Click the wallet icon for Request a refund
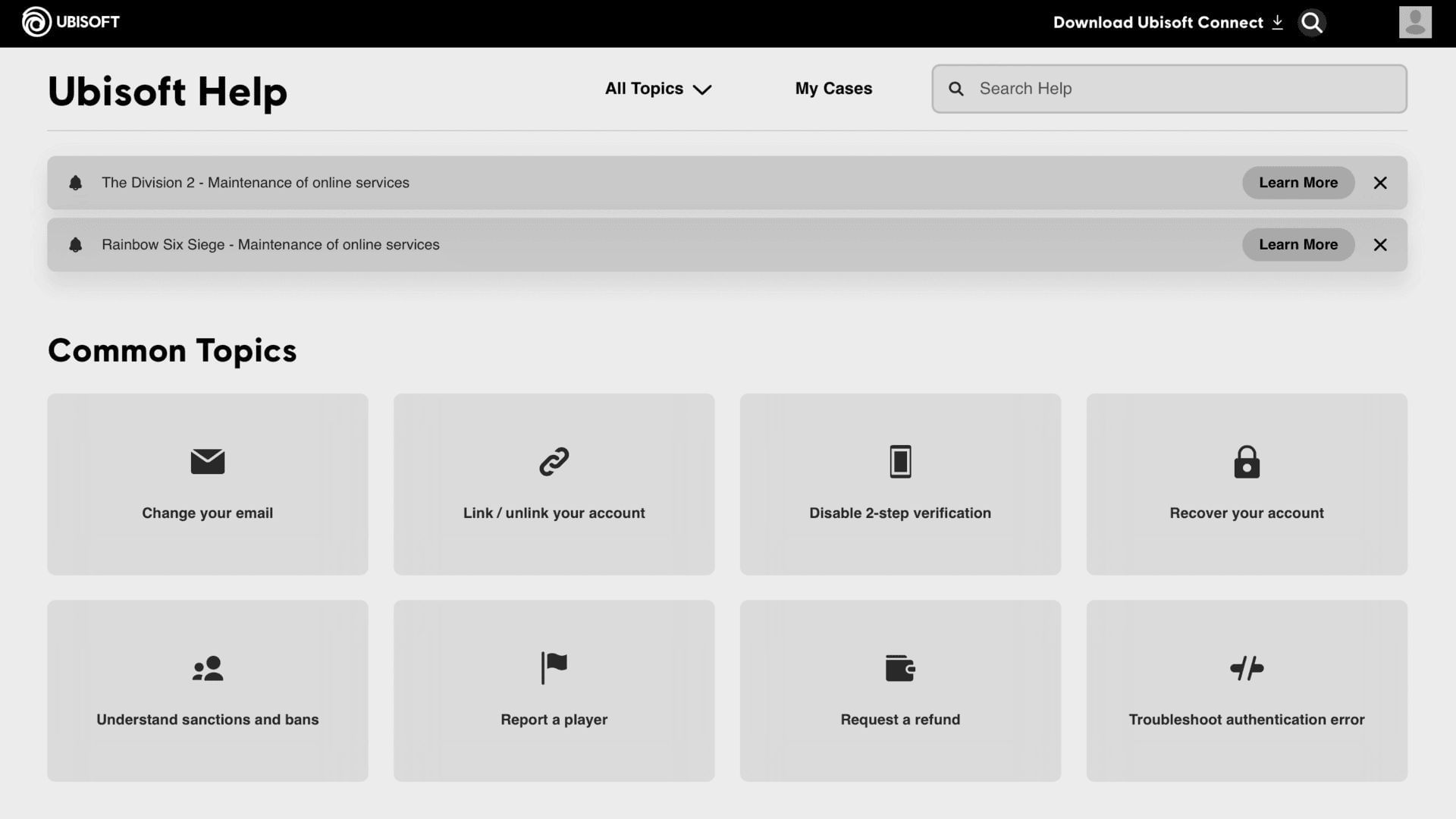Viewport: 1456px width, 819px height. click(x=900, y=668)
